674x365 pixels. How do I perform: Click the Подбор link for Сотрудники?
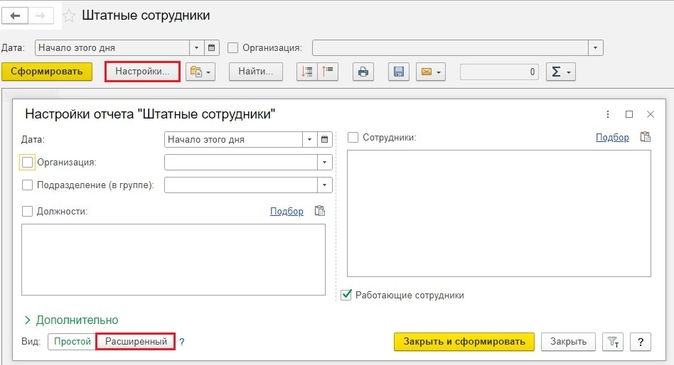click(x=612, y=138)
